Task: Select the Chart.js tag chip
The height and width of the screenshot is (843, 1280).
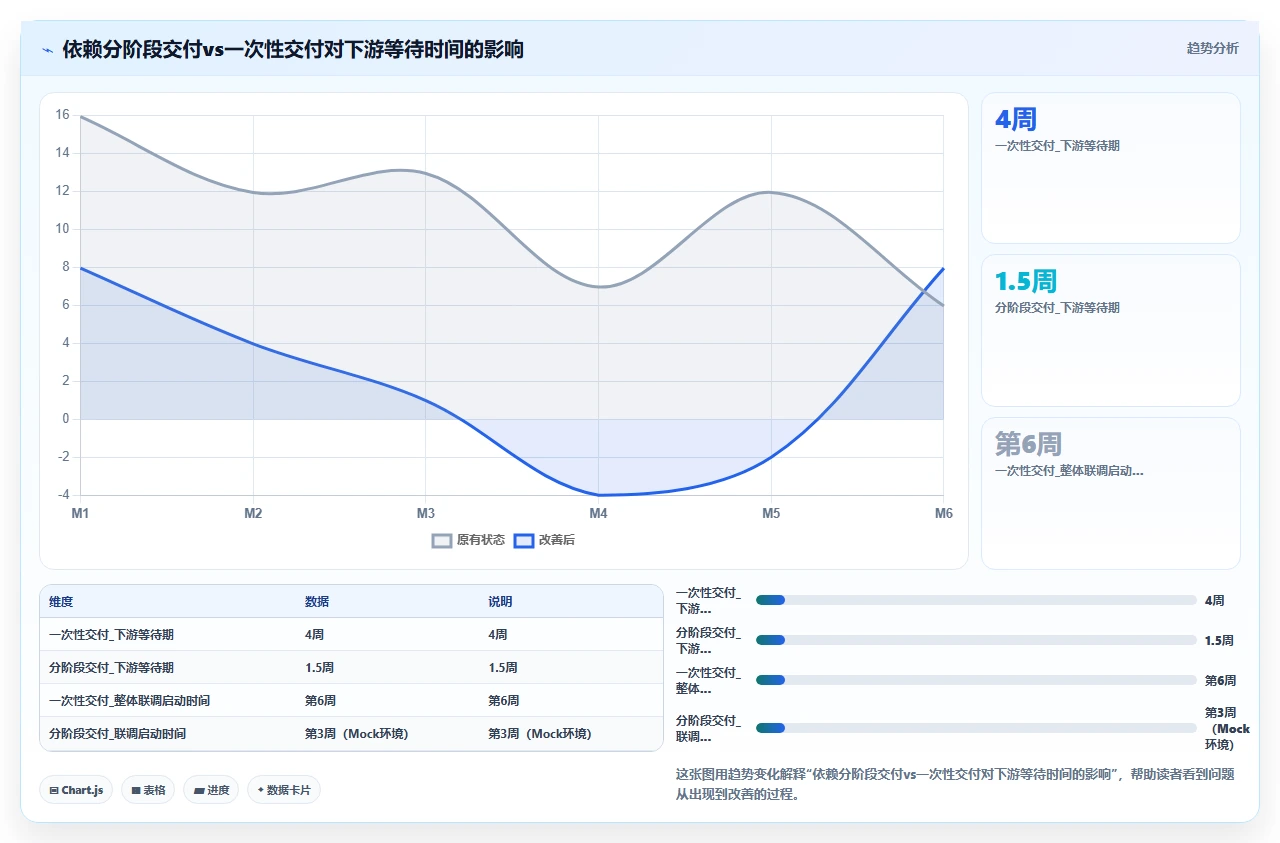Action: 77,790
